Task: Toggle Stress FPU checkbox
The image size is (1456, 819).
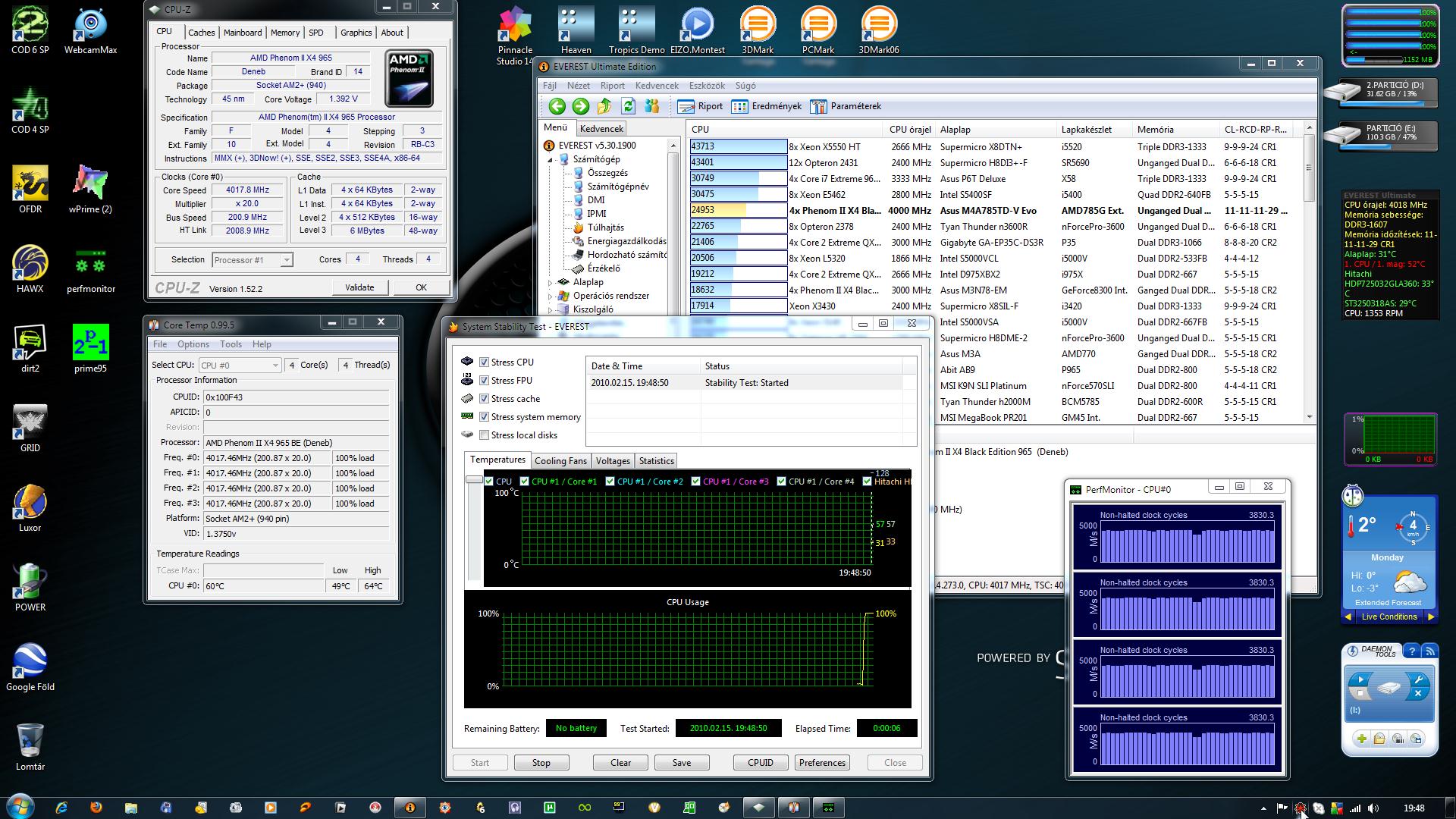Action: [484, 381]
